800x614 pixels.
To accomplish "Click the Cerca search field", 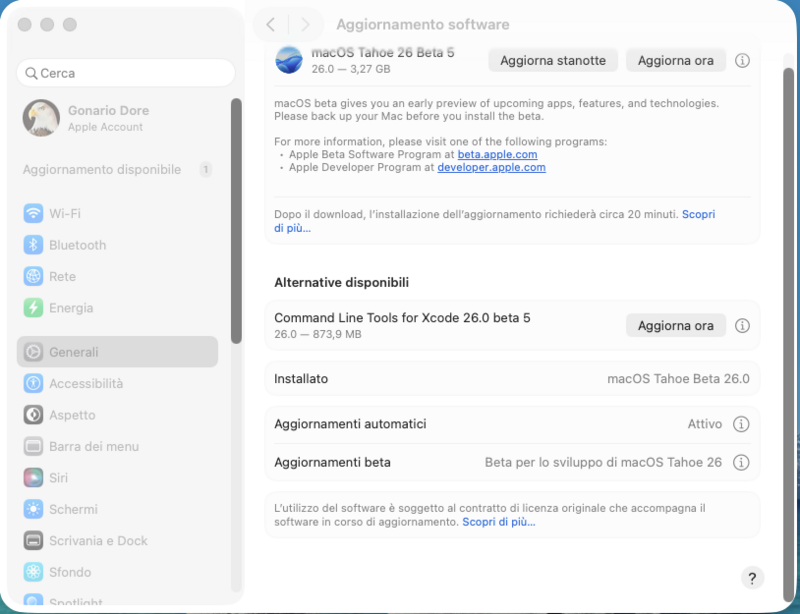I will (126, 73).
